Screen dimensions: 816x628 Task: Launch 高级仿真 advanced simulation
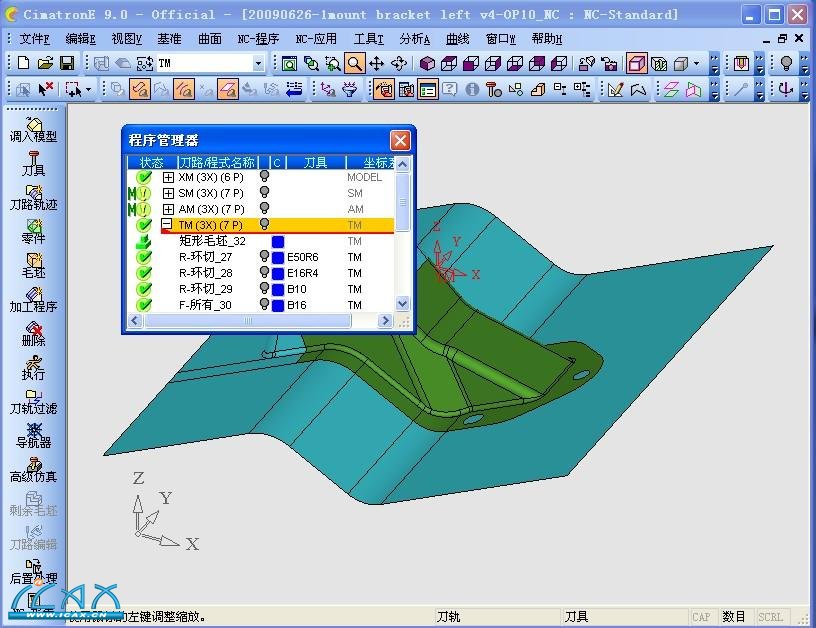tap(33, 470)
